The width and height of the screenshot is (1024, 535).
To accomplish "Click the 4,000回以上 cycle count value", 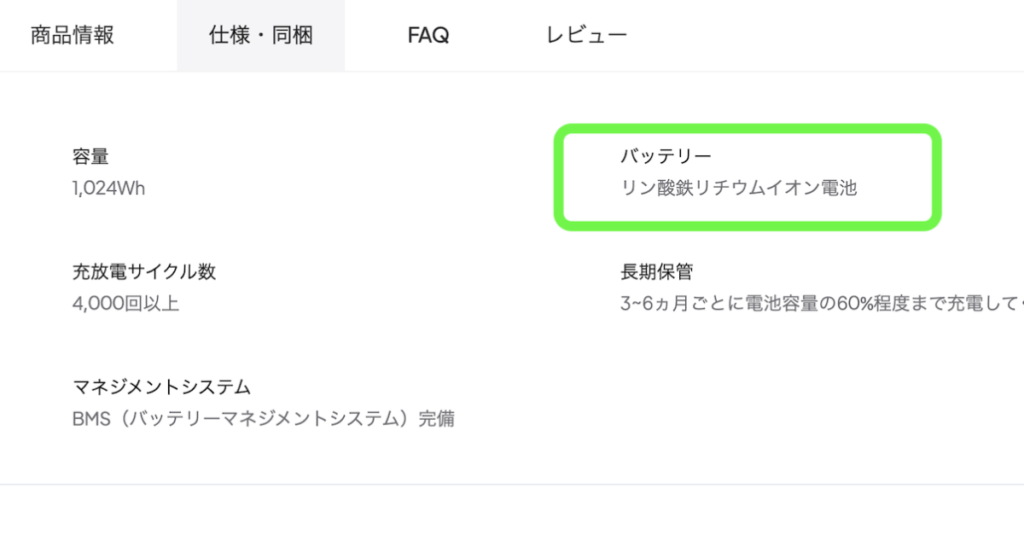I will click(x=126, y=303).
